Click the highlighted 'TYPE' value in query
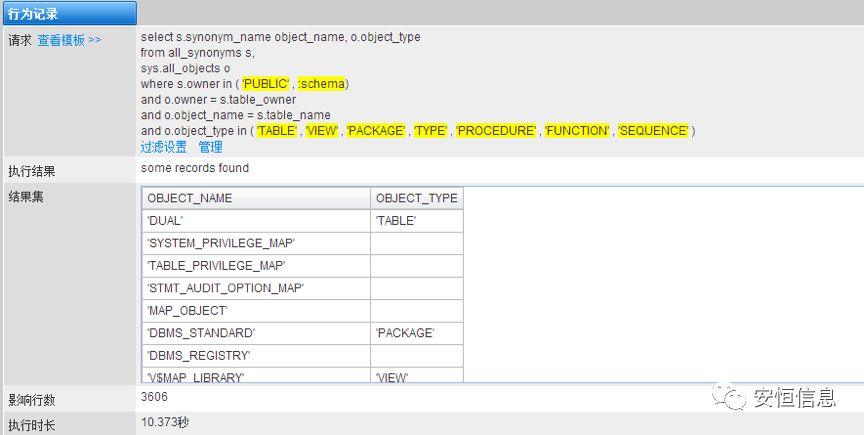The width and height of the screenshot is (864, 435). (430, 131)
